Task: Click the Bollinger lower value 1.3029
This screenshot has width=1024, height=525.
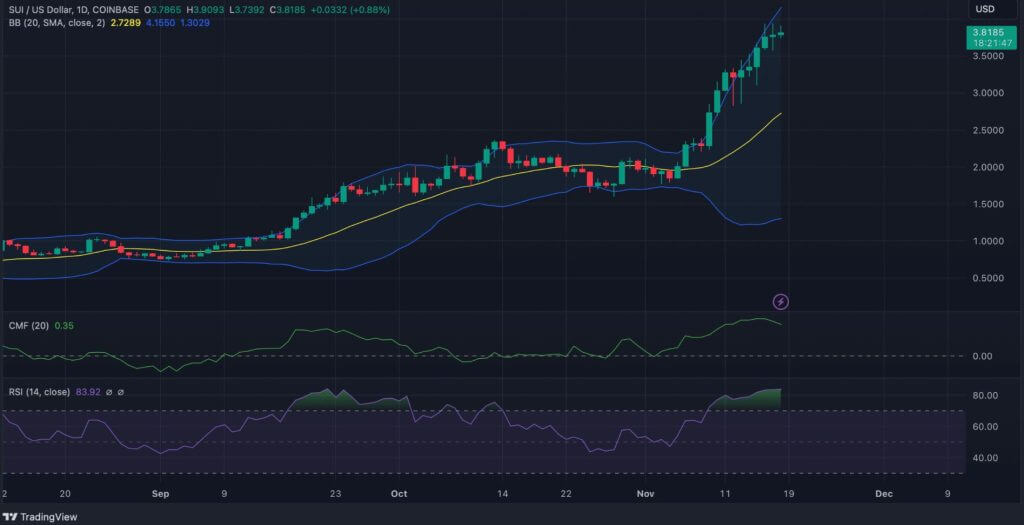Action: tap(194, 23)
